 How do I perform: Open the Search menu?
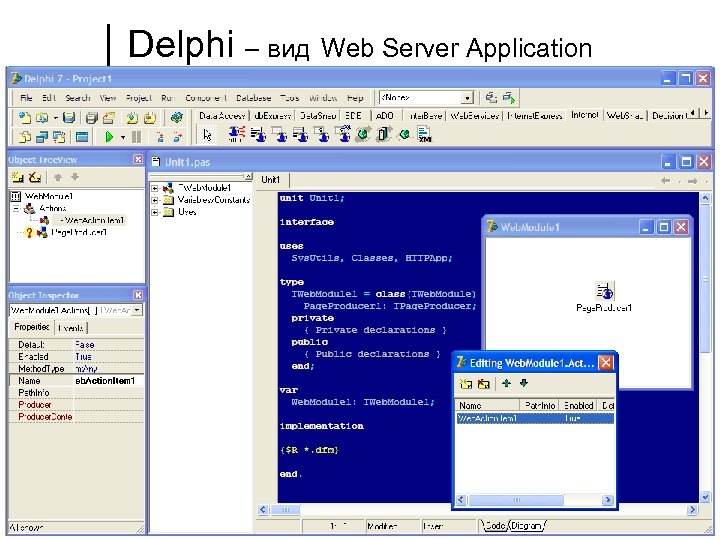click(78, 98)
